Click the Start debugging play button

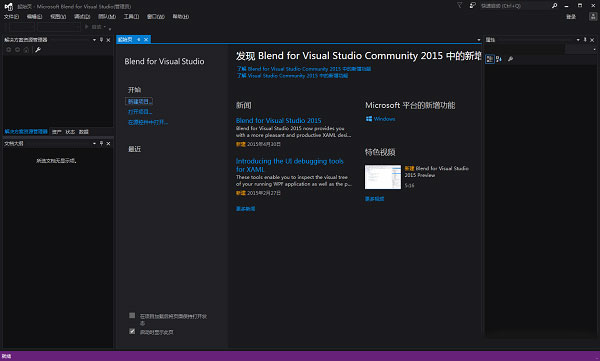click(87, 27)
